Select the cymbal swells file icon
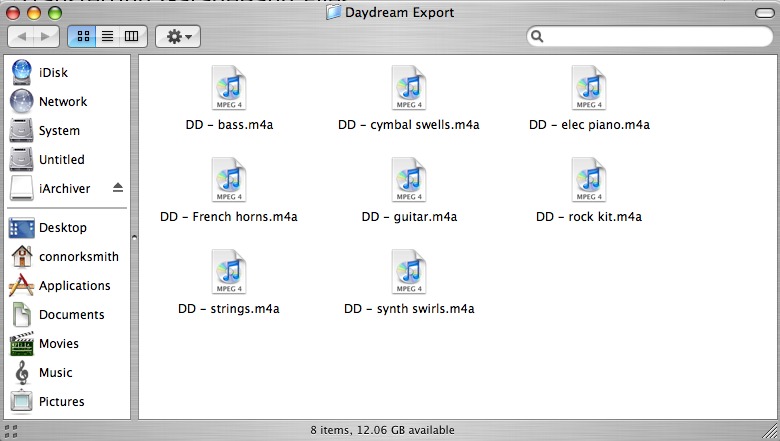 (x=409, y=88)
